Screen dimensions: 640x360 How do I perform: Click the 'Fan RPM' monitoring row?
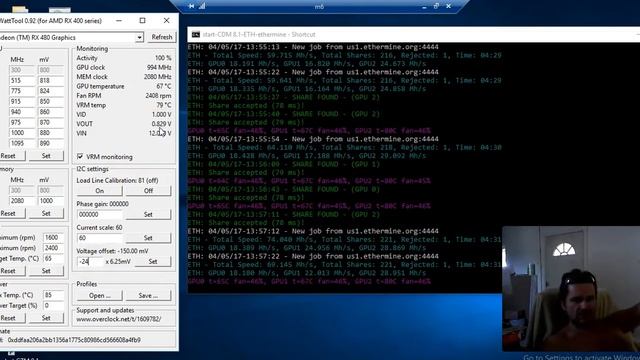click(124, 96)
